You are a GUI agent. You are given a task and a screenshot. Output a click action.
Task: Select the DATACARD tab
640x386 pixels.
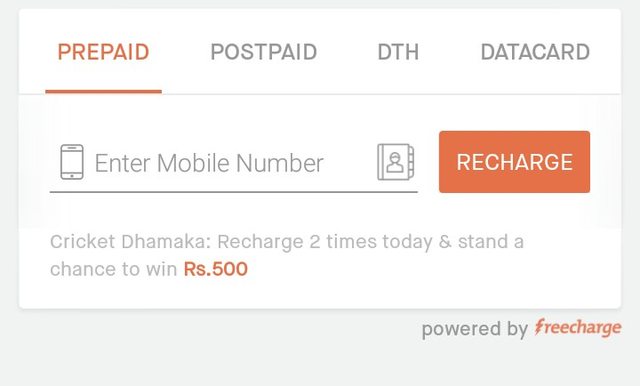point(535,52)
